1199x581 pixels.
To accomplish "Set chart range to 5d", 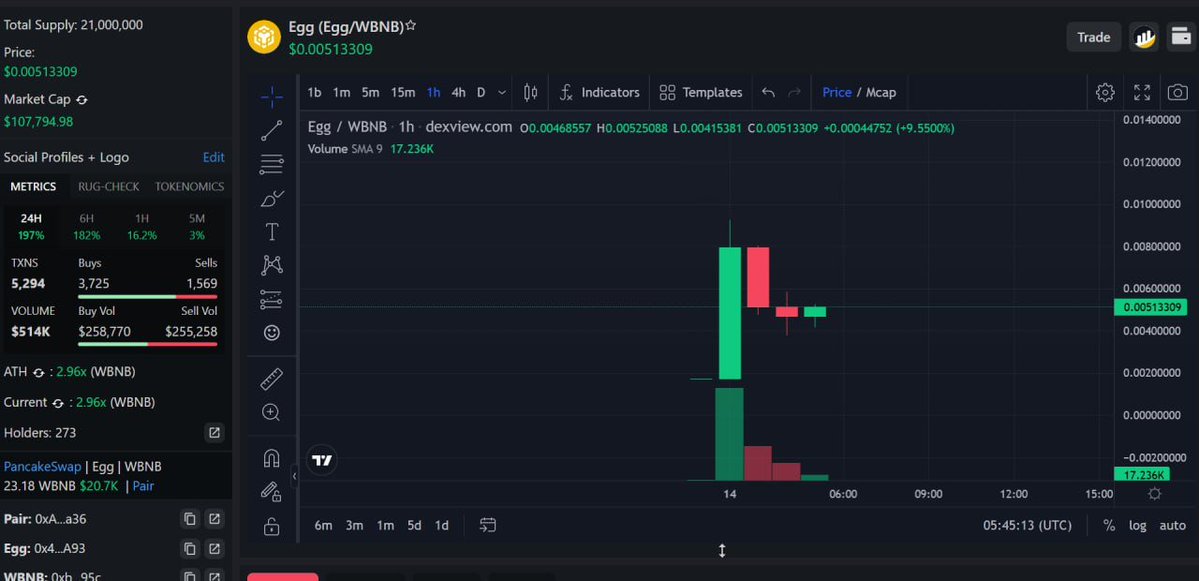I will click(414, 525).
